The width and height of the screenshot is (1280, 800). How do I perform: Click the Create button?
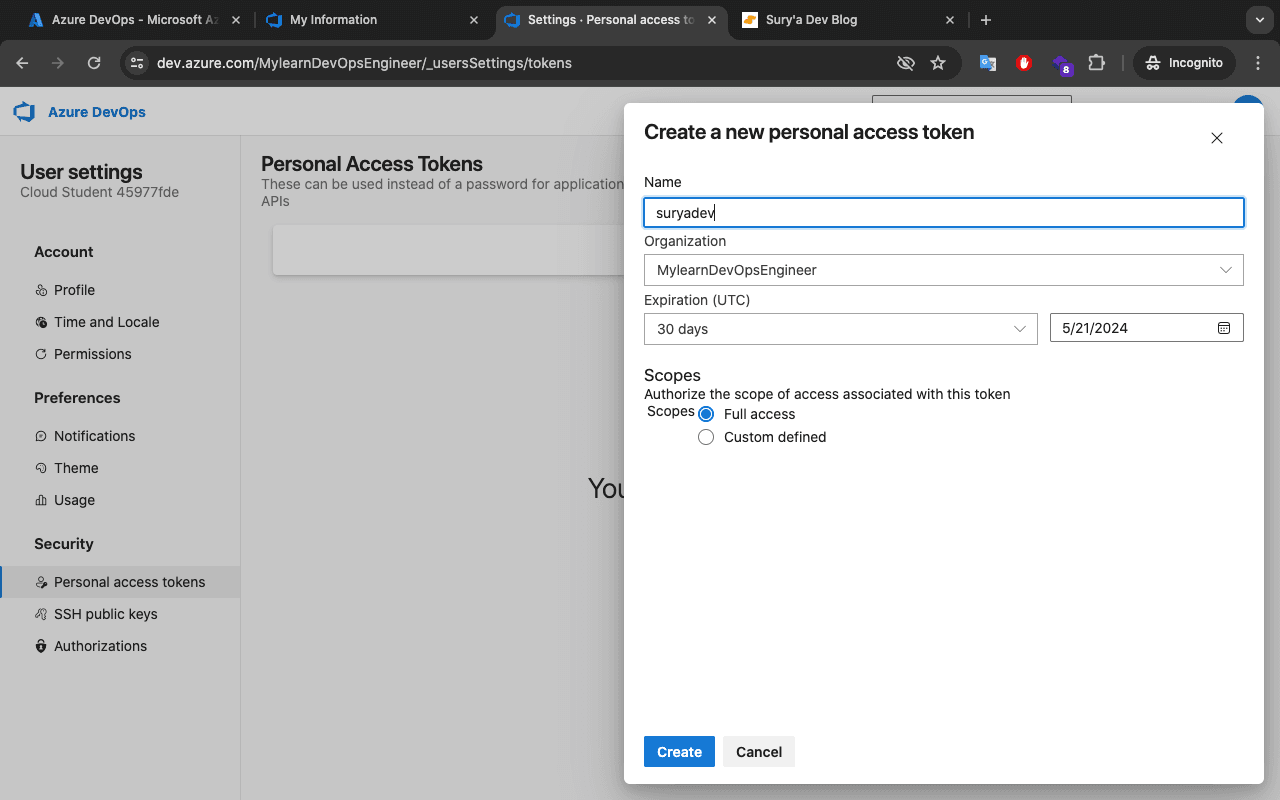pyautogui.click(x=679, y=752)
